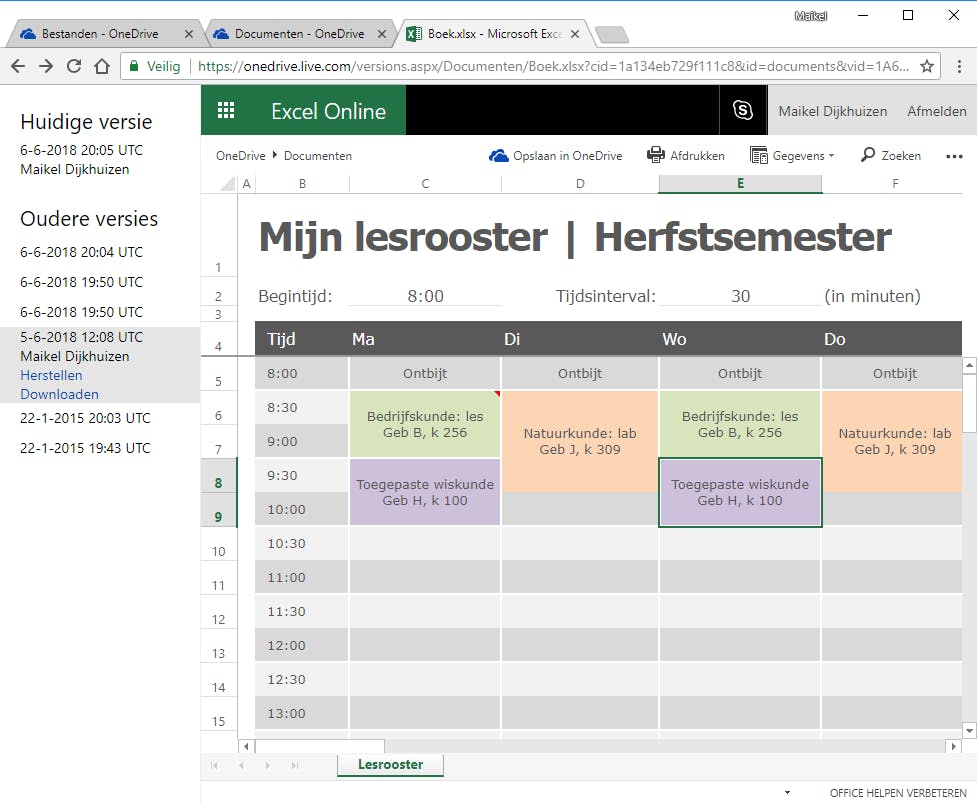Click Office Helpen Verbeteren link
The width and height of the screenshot is (977, 803).
pyautogui.click(x=898, y=792)
